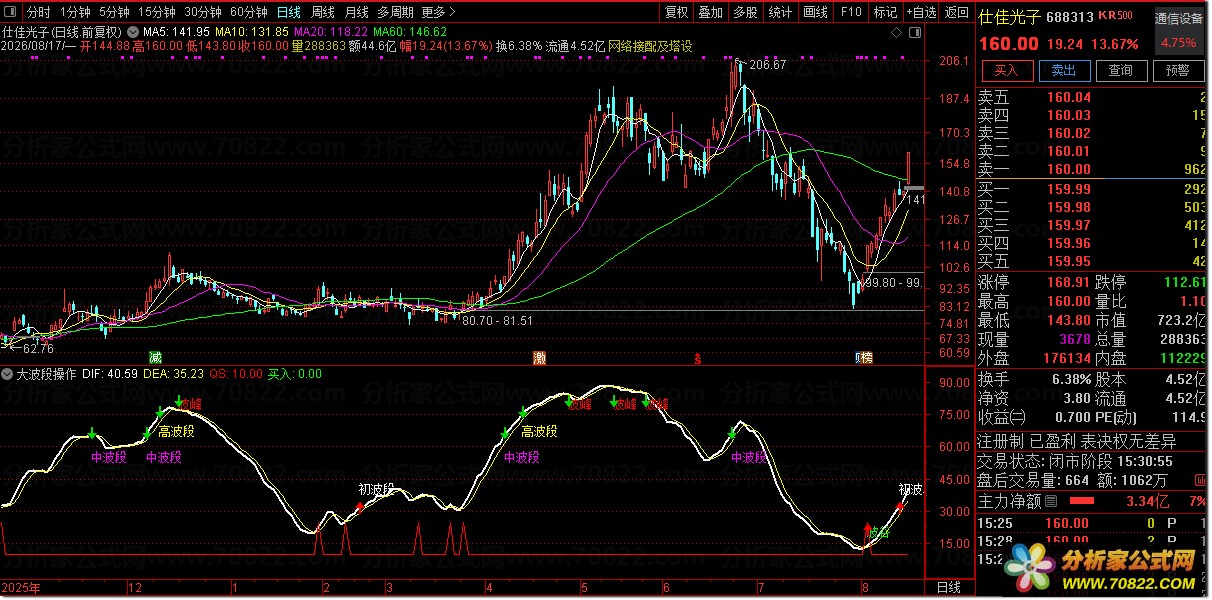Click the 网络接配及塔设 industry link
This screenshot has height=600, width=1212.
coord(649,46)
